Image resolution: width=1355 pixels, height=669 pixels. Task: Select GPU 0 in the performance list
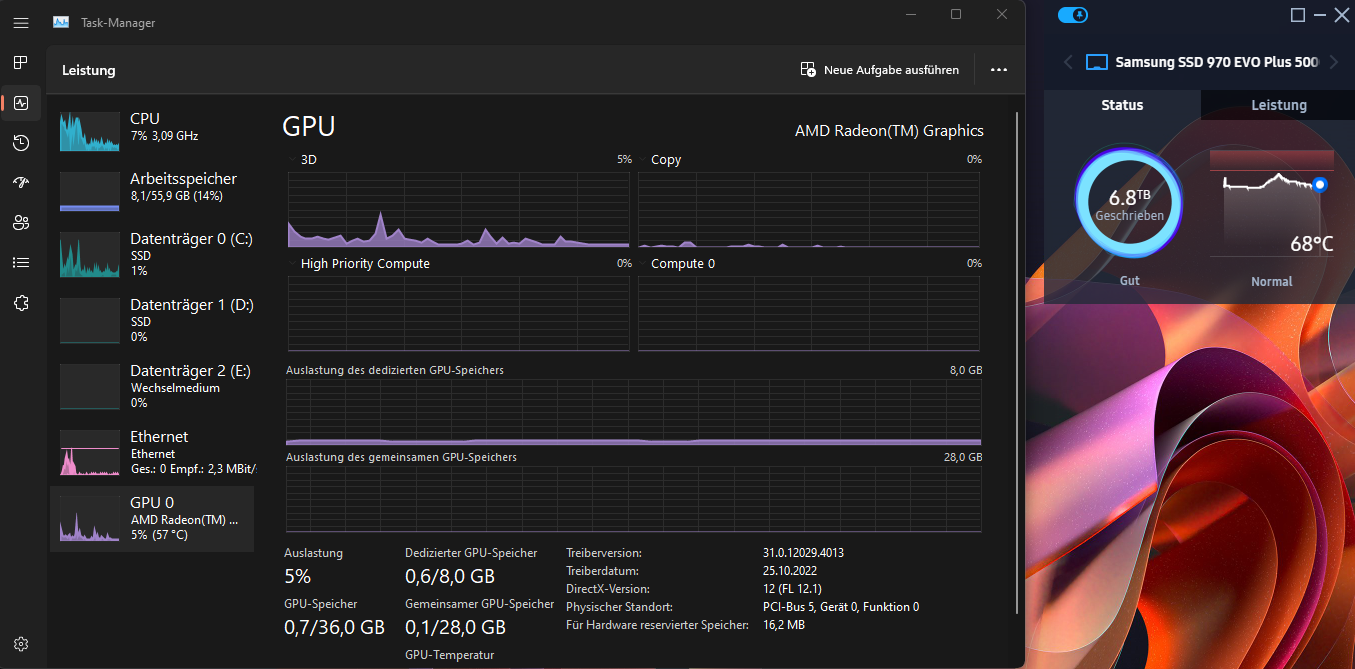point(152,518)
